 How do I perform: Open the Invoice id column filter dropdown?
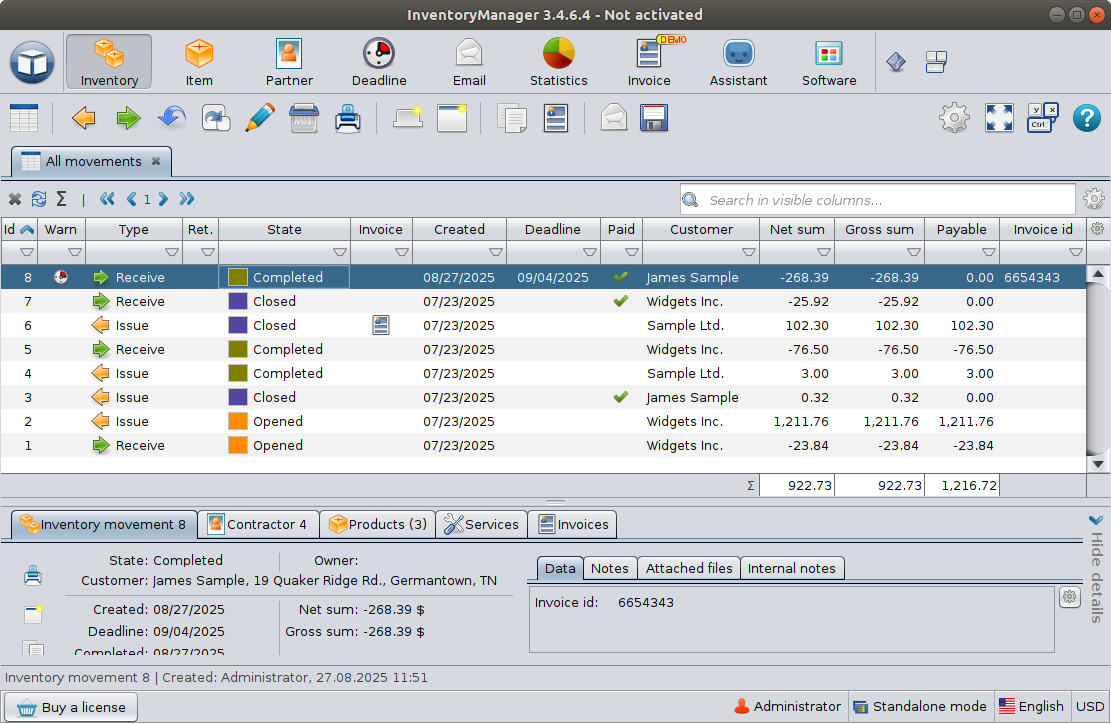(1076, 252)
